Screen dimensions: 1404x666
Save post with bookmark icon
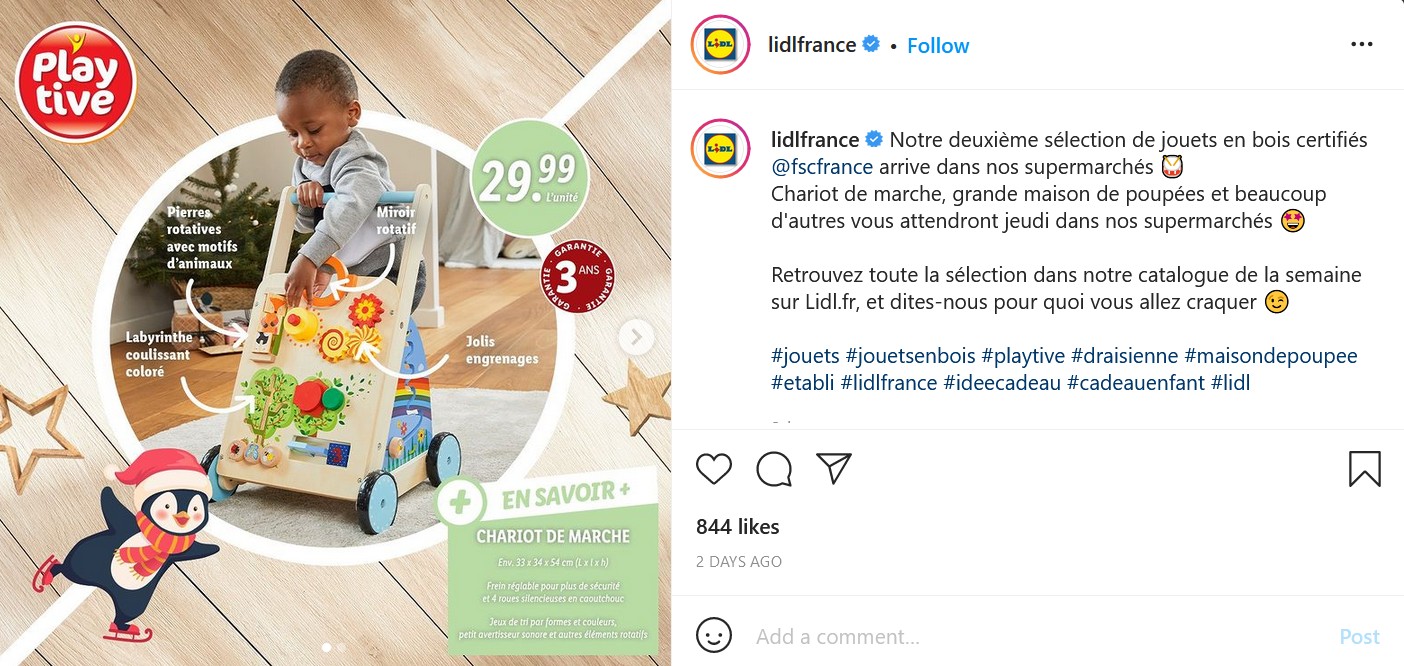click(1365, 468)
